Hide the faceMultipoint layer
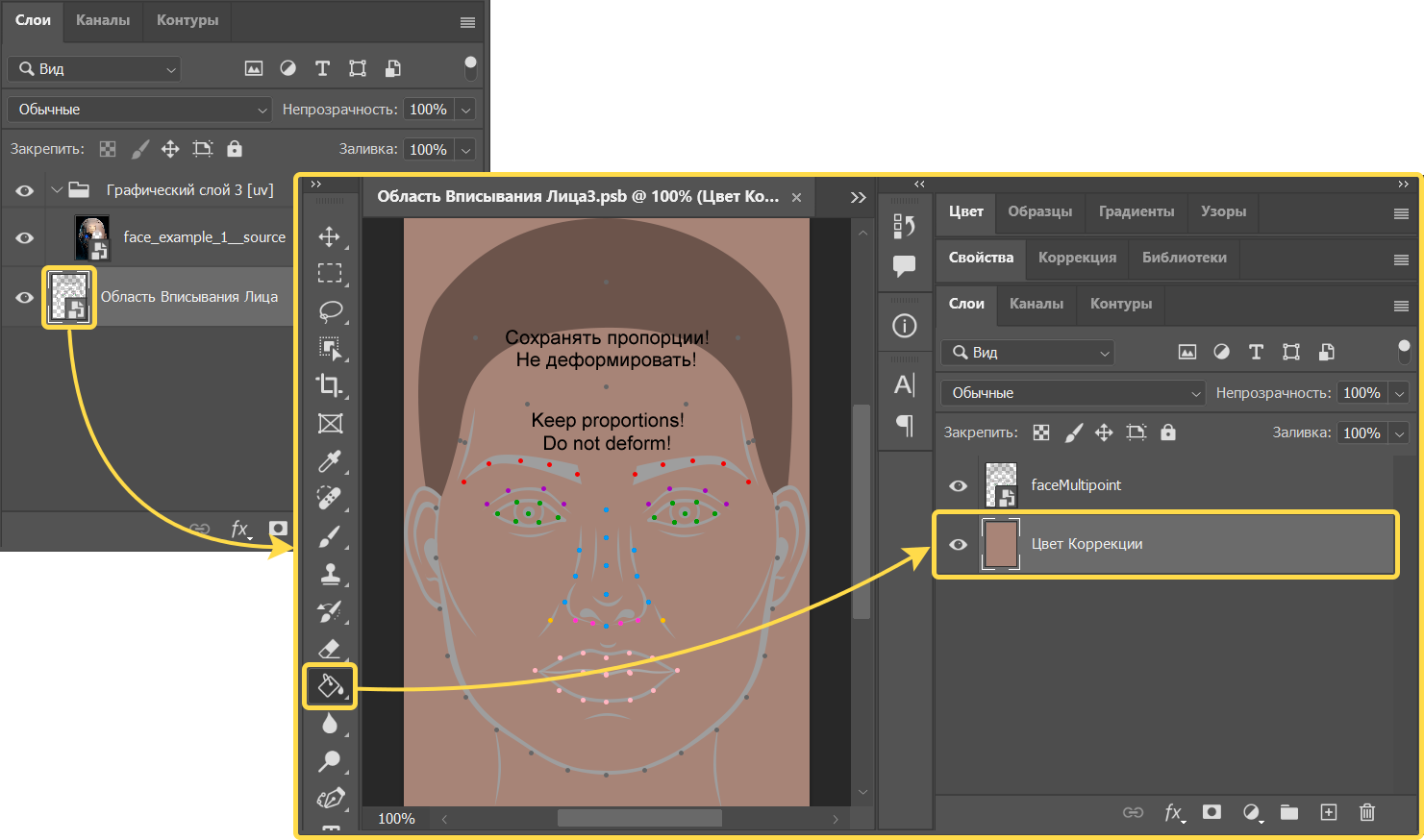 (x=958, y=485)
